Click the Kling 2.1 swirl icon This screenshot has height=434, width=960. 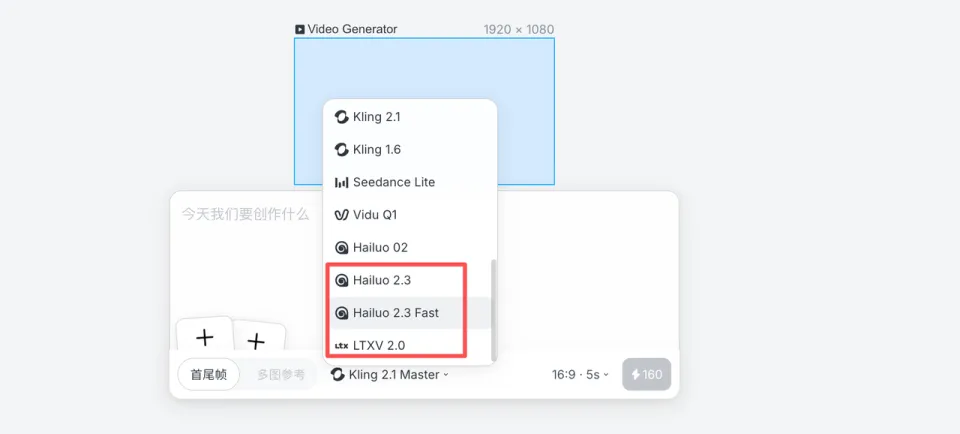[x=342, y=116]
